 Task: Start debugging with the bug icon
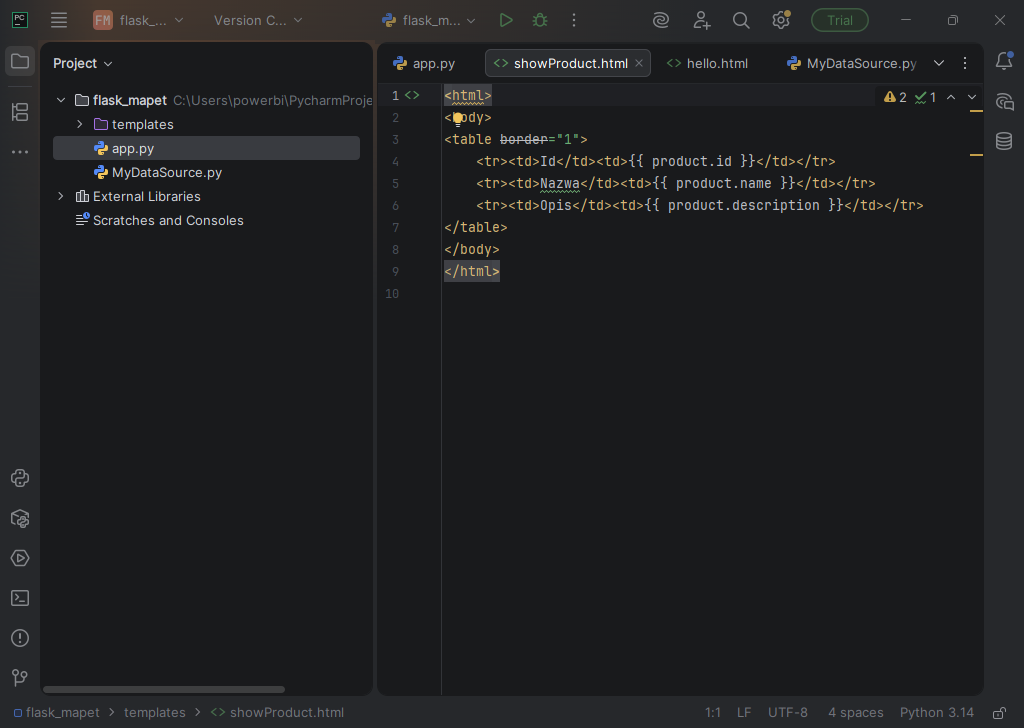pos(539,20)
